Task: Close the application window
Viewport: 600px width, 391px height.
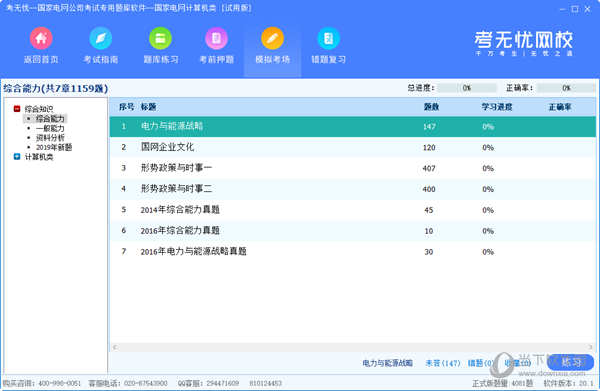Action: pos(588,9)
